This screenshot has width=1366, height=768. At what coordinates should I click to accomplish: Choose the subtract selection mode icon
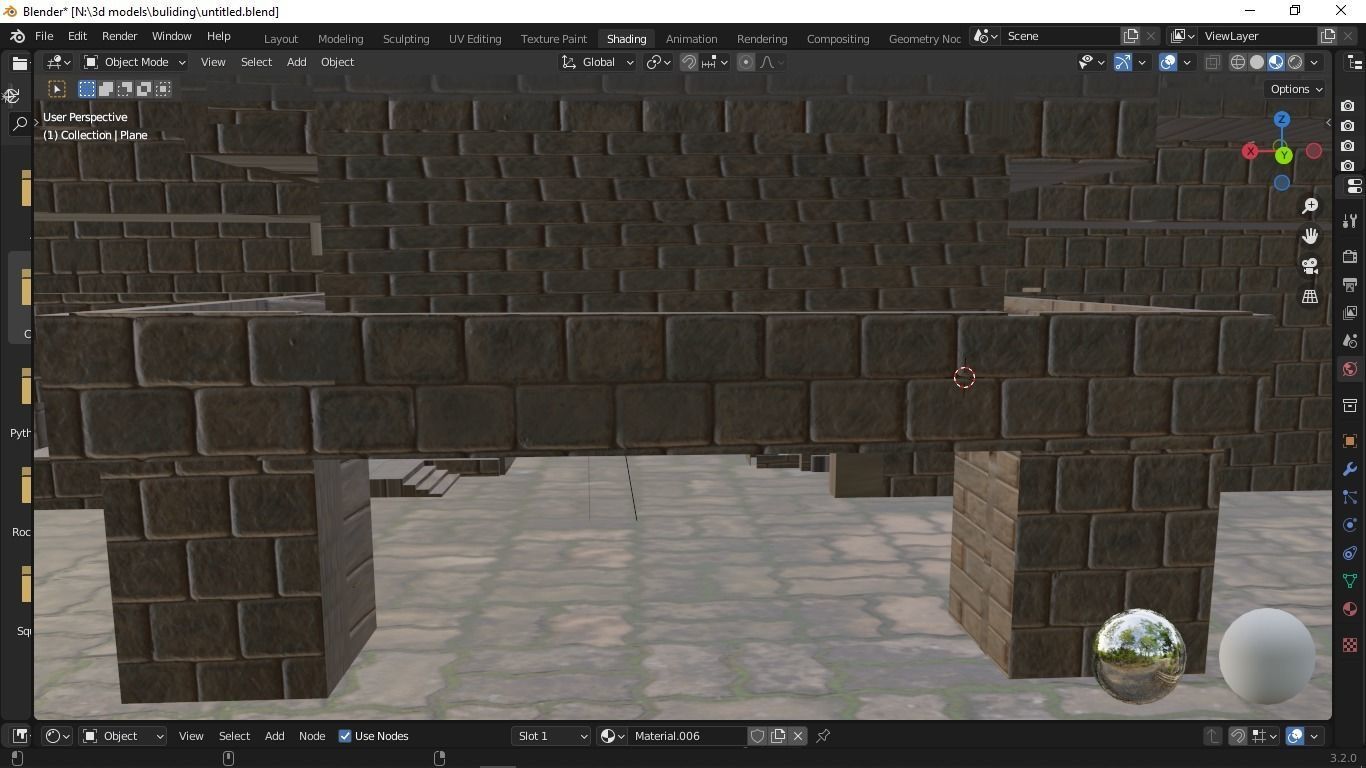[125, 89]
